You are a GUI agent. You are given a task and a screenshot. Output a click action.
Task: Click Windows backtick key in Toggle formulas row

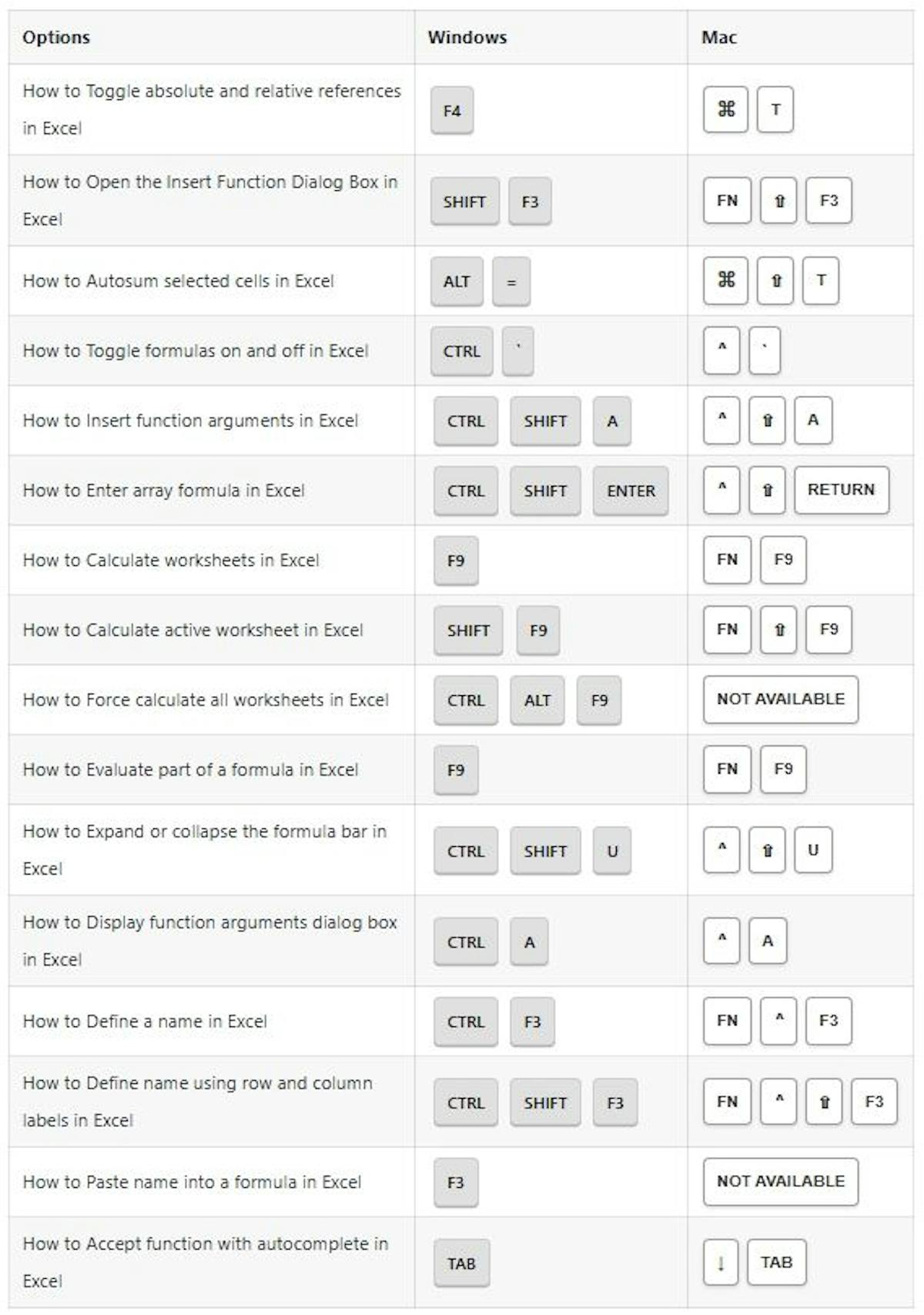518,351
